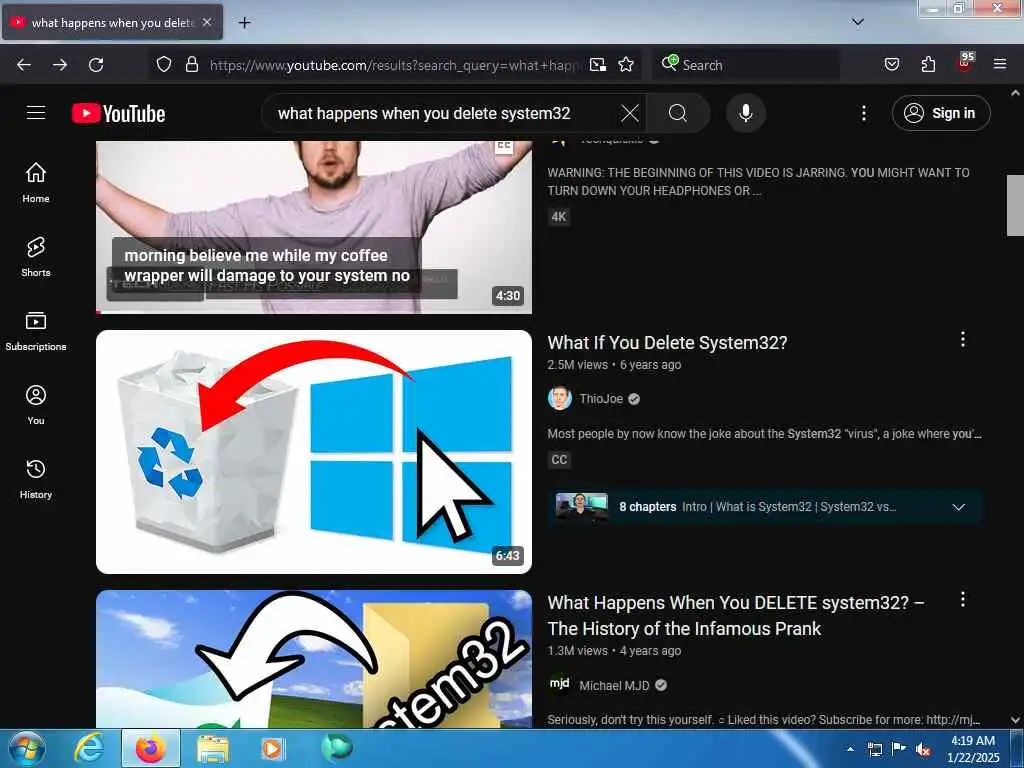Go back with the browser back arrow
Image resolution: width=1024 pixels, height=768 pixels.
click(24, 65)
